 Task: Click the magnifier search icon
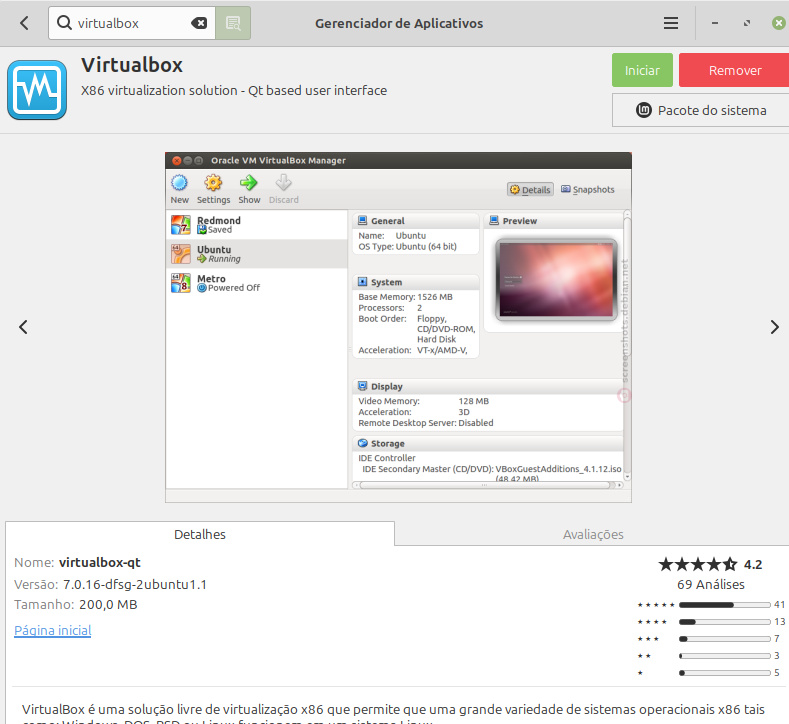[64, 23]
